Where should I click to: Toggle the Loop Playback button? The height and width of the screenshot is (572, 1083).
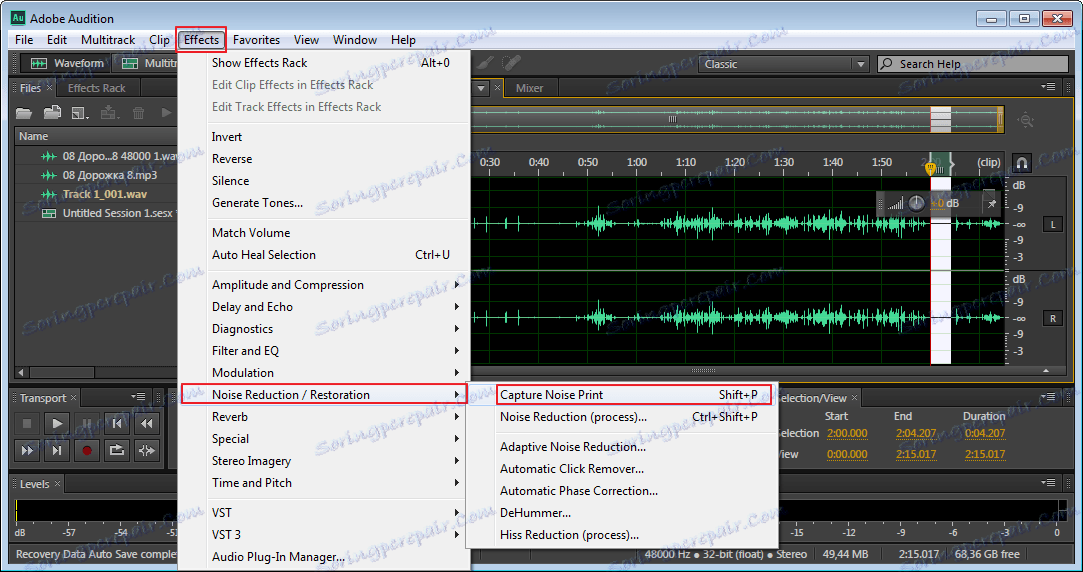(x=117, y=450)
